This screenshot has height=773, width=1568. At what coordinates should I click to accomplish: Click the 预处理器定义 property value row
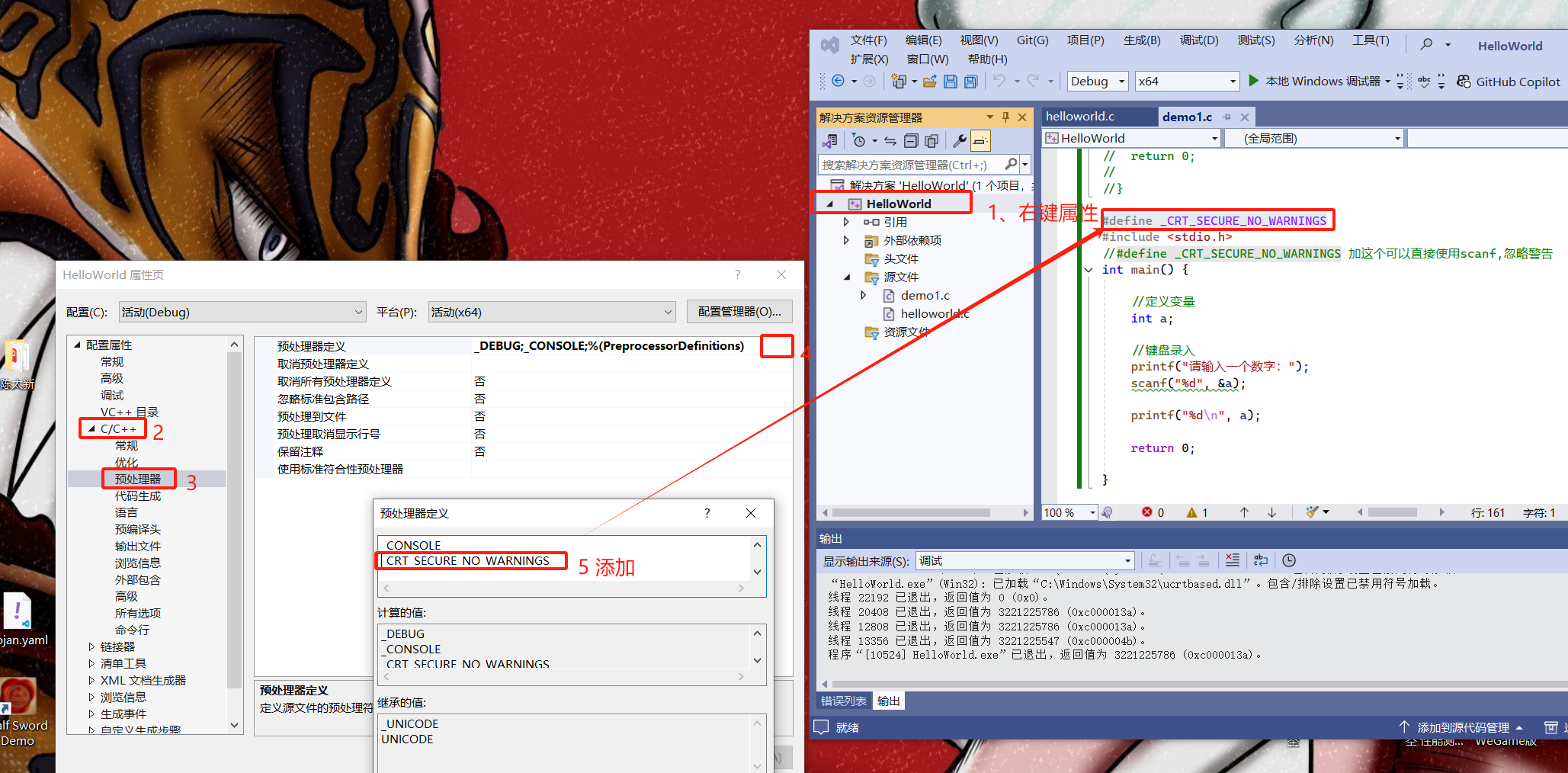click(523, 346)
